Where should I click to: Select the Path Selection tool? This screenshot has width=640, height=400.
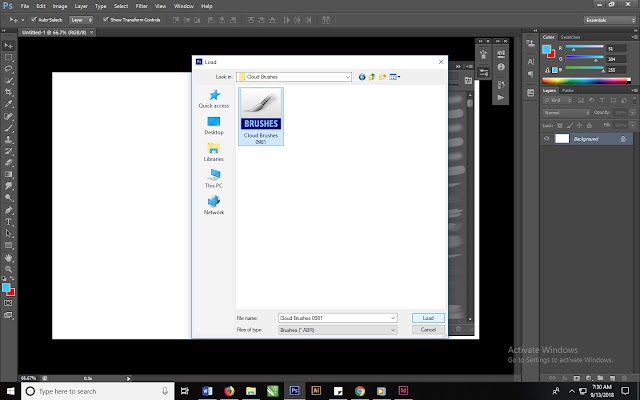pos(9,233)
